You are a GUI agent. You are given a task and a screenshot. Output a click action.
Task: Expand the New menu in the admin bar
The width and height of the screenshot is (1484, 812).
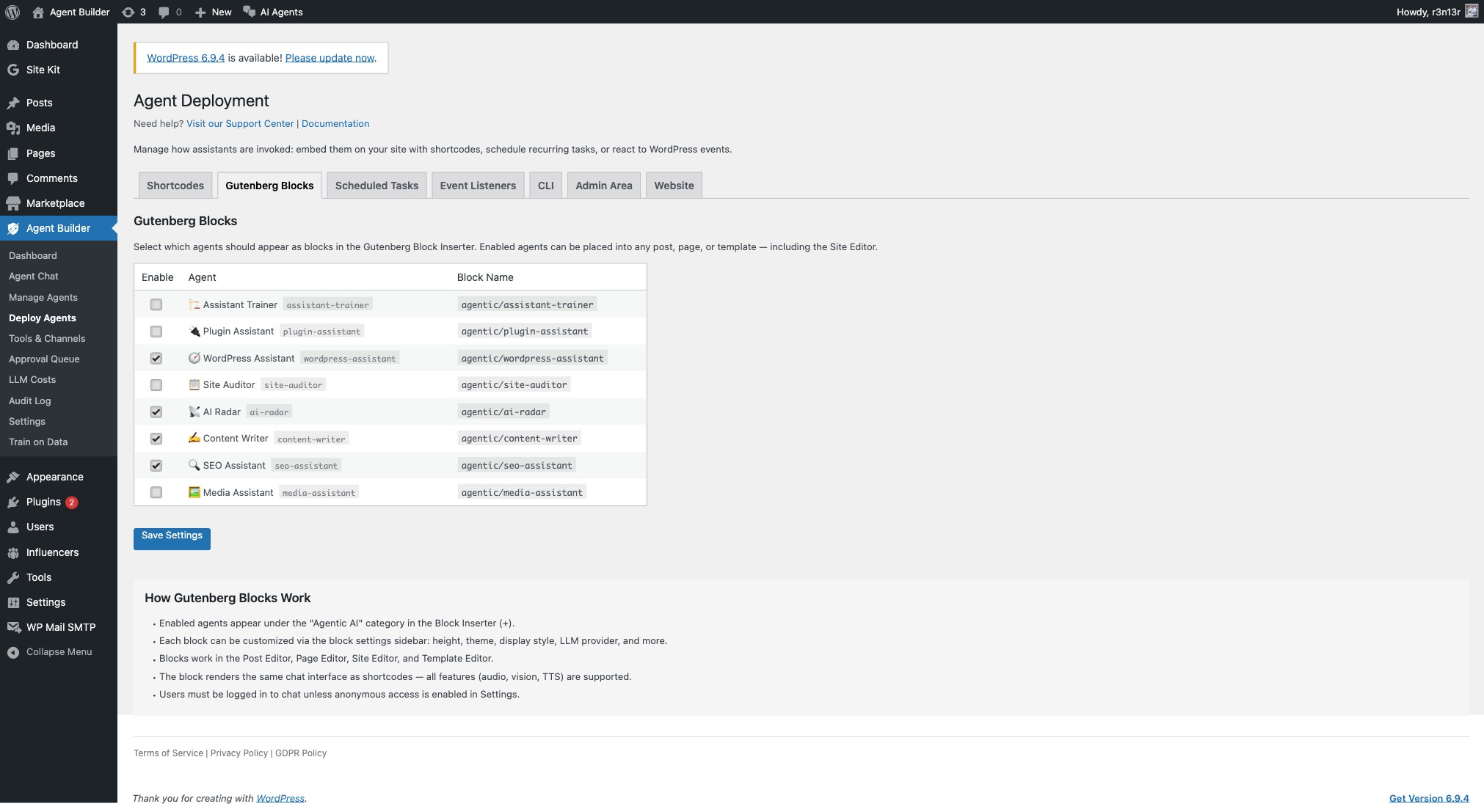[213, 12]
